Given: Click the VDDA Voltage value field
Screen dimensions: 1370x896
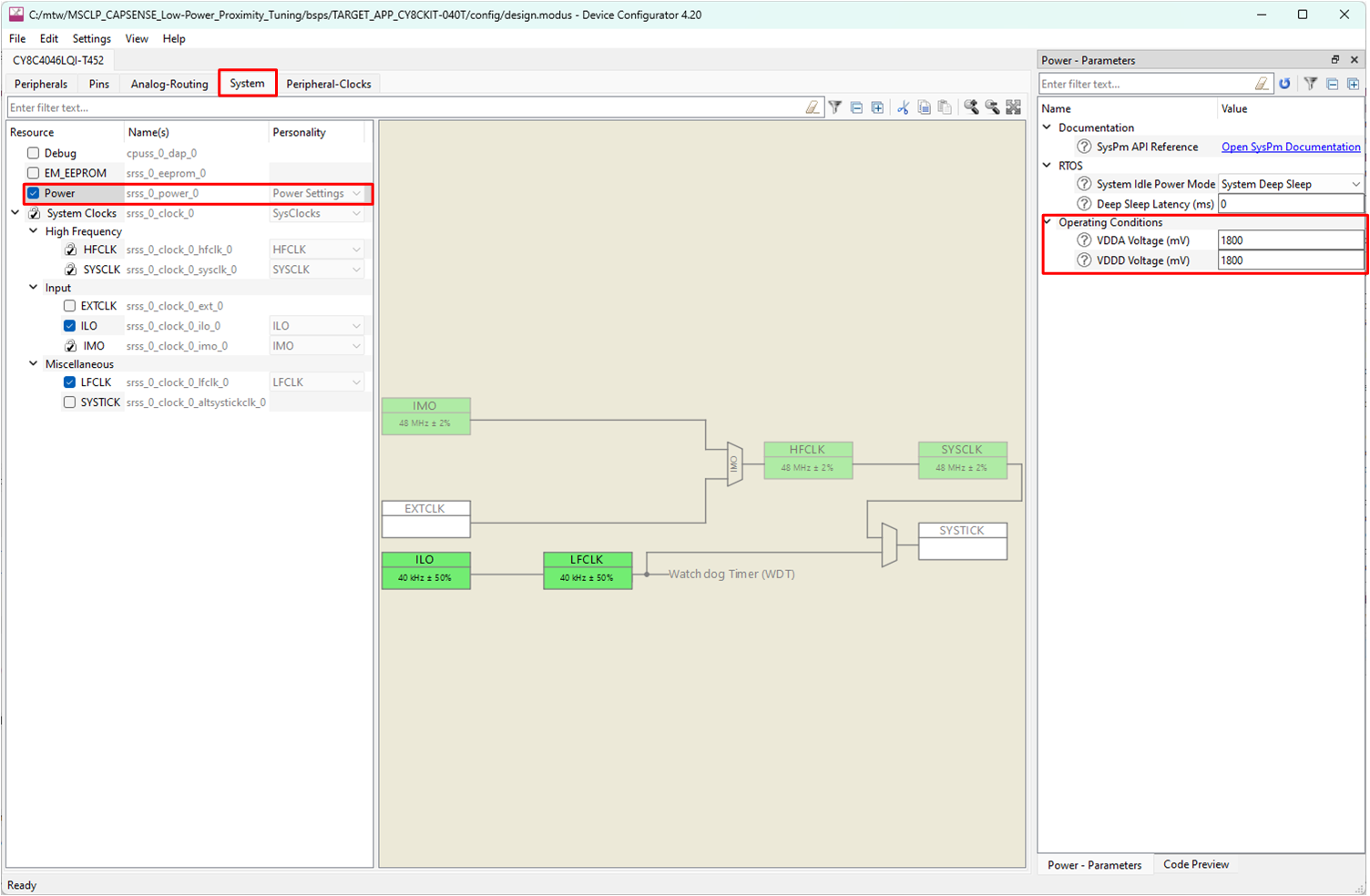Looking at the screenshot, I should coord(1291,240).
